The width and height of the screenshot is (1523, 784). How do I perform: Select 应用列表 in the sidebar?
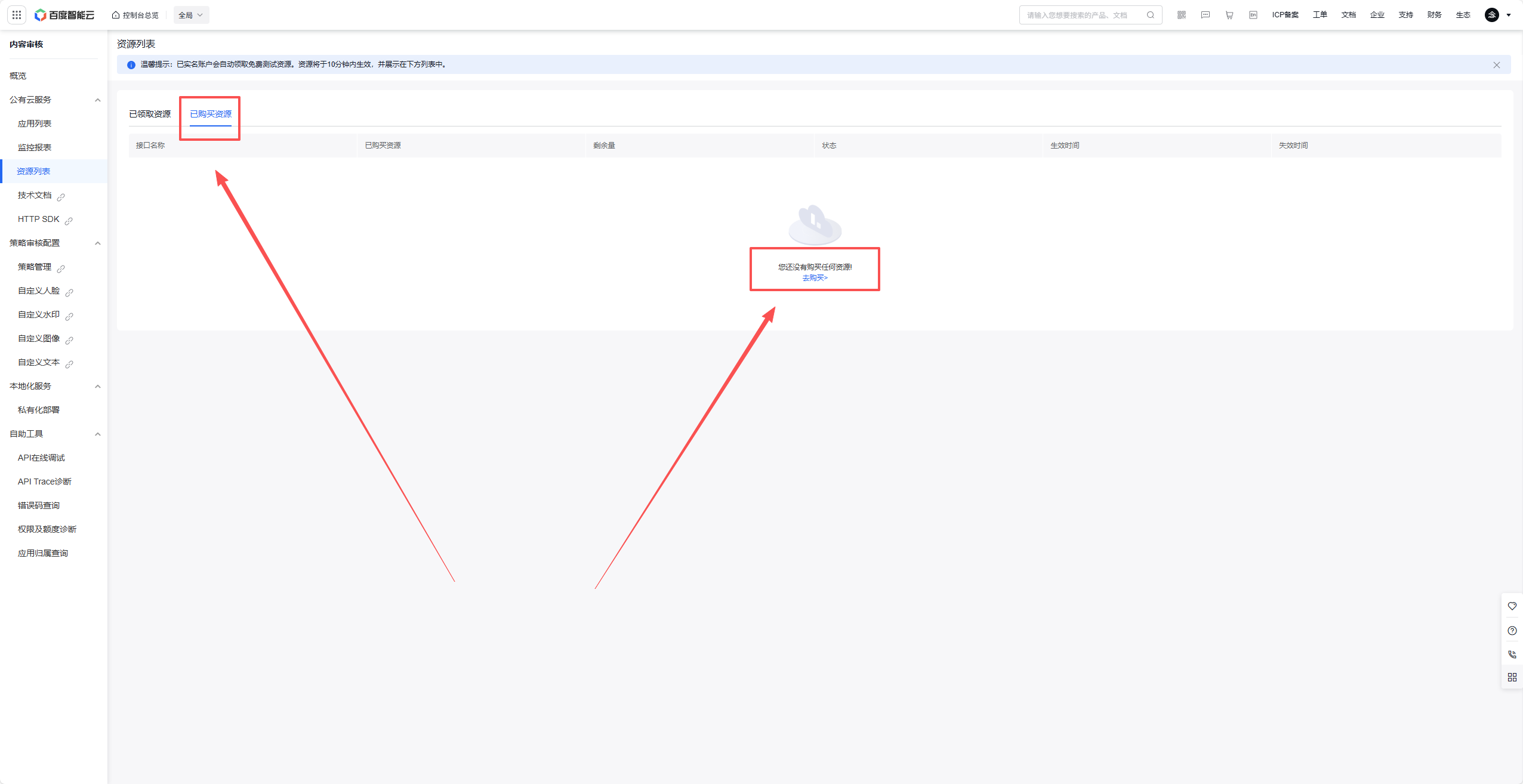(x=35, y=124)
